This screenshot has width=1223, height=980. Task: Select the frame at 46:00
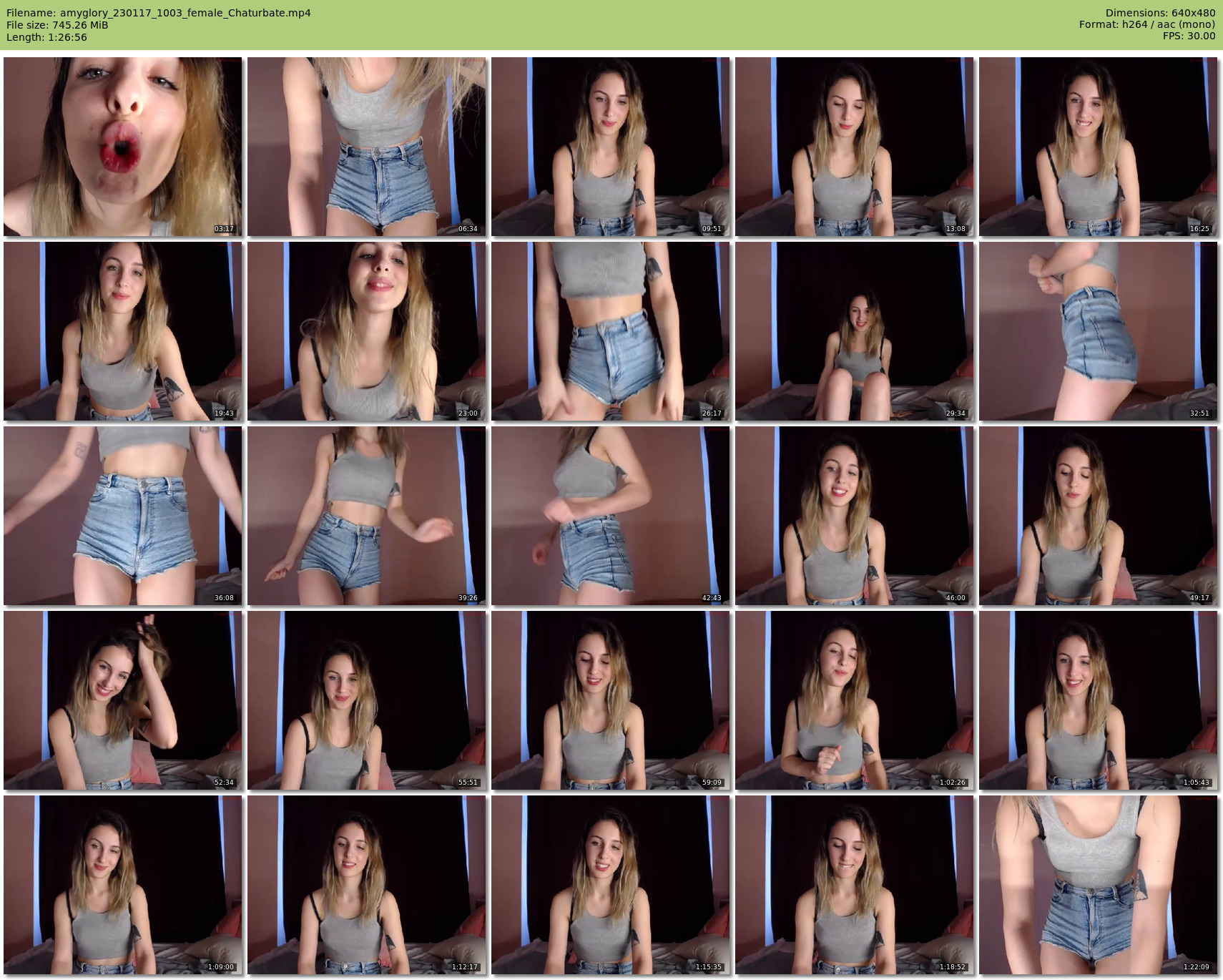[x=854, y=516]
